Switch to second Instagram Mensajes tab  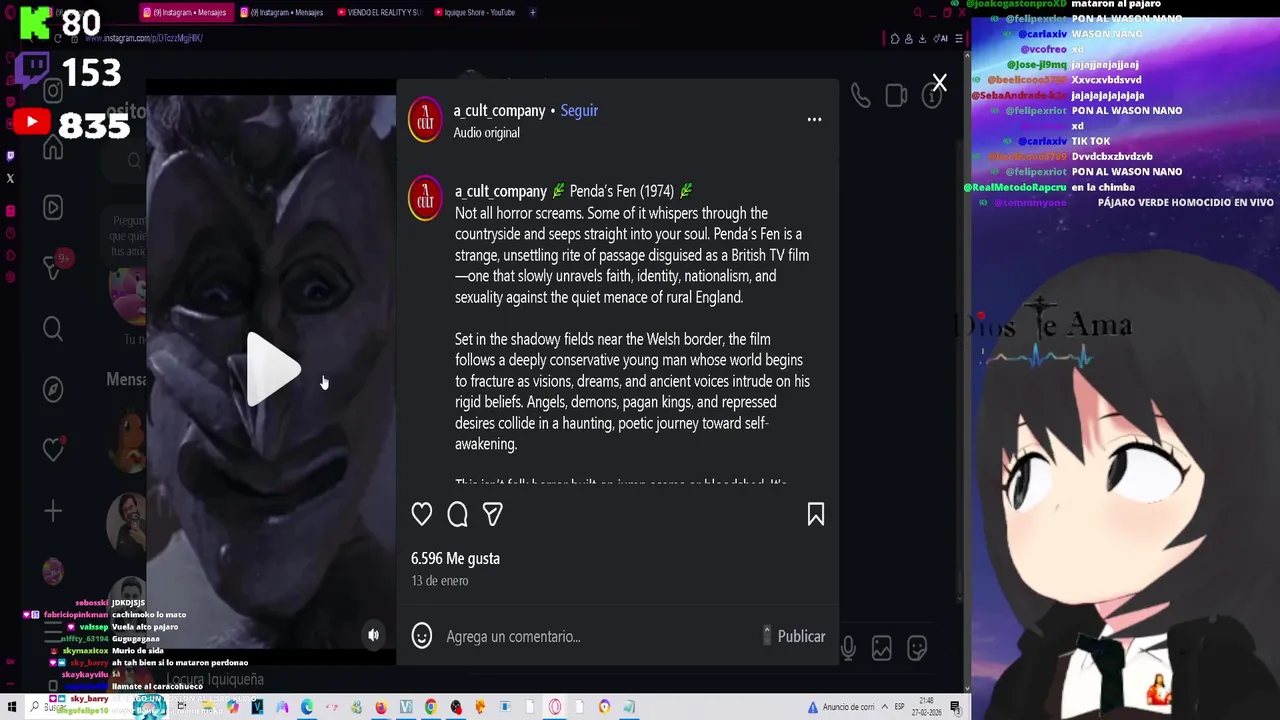coord(282,13)
